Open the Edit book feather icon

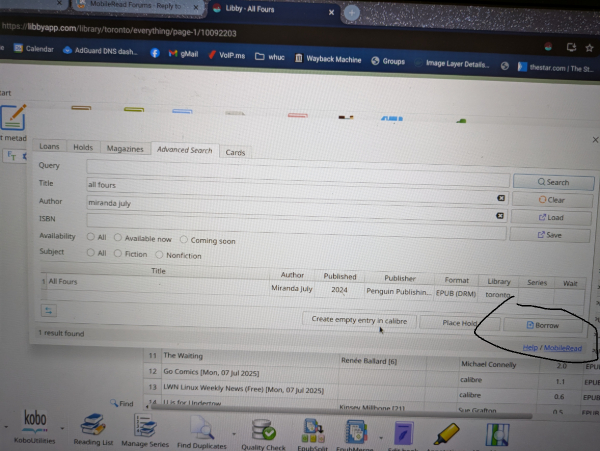(x=403, y=433)
